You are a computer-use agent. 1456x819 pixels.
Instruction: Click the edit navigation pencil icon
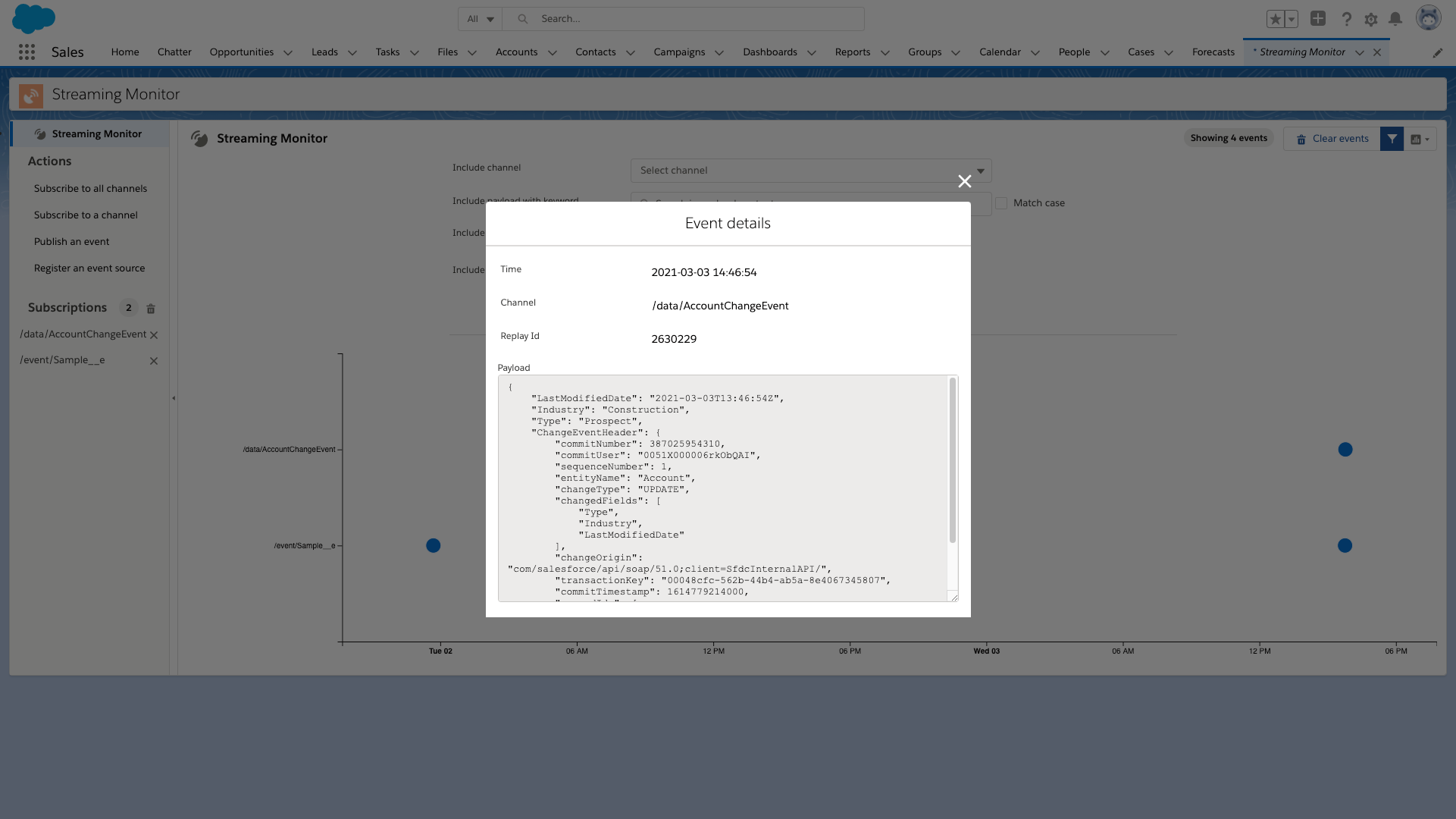[x=1437, y=52]
